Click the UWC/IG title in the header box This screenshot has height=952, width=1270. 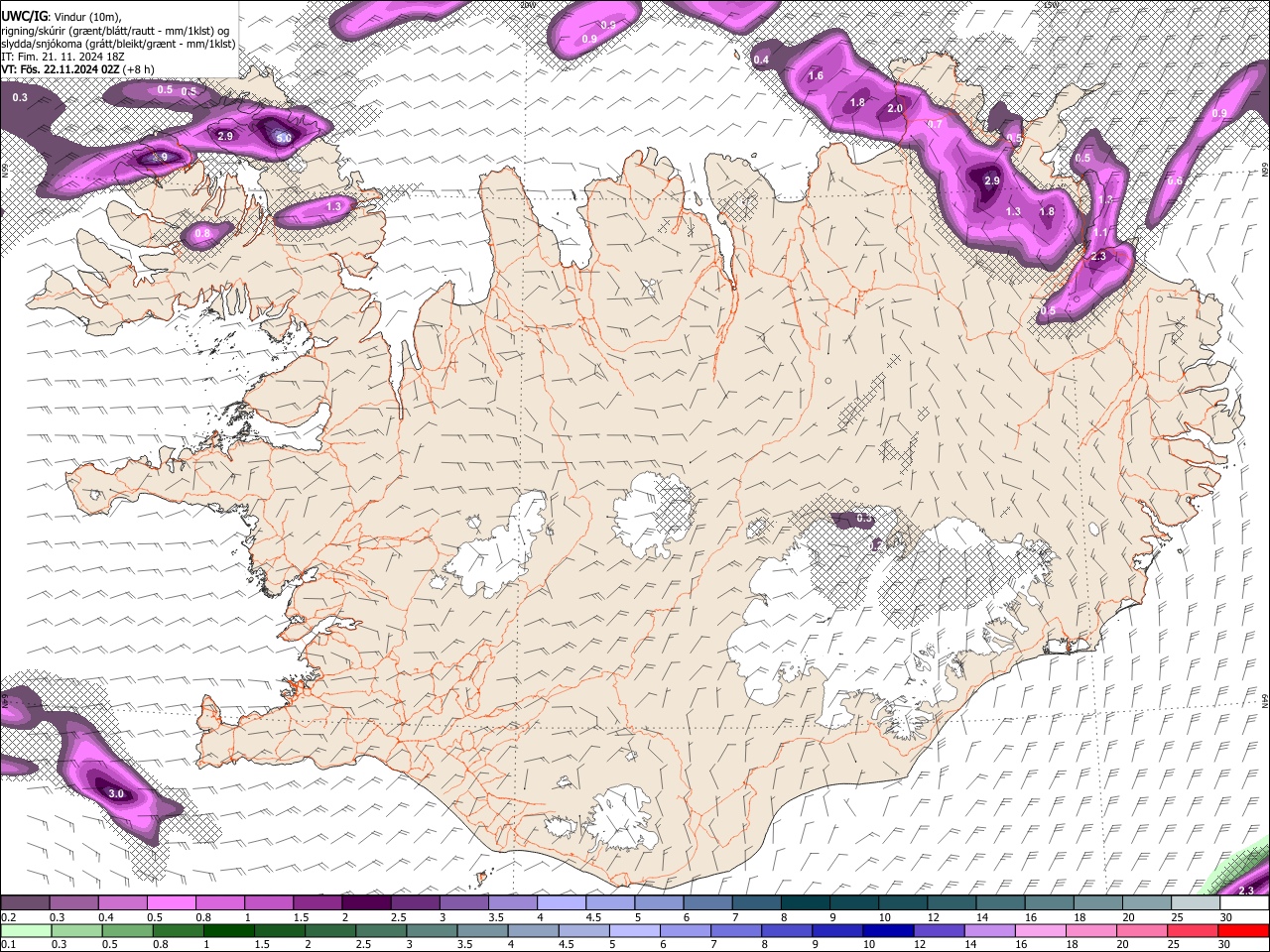point(24,16)
